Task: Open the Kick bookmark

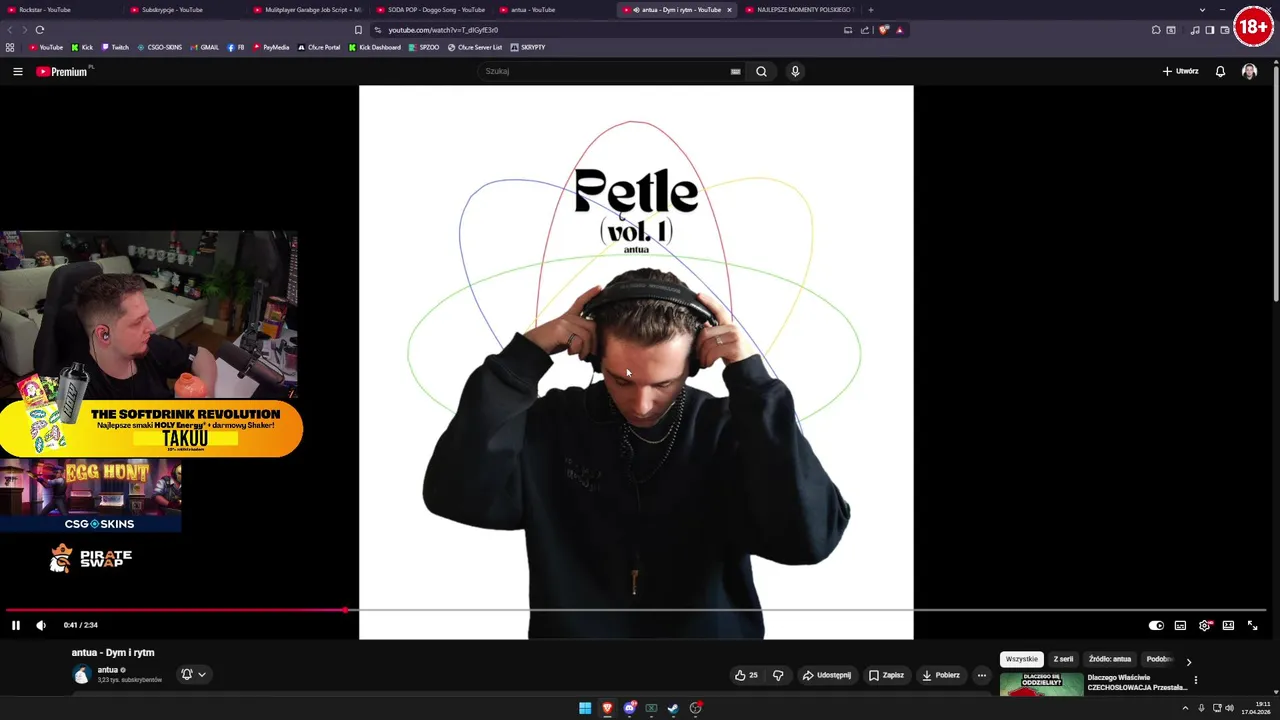Action: pos(82,47)
